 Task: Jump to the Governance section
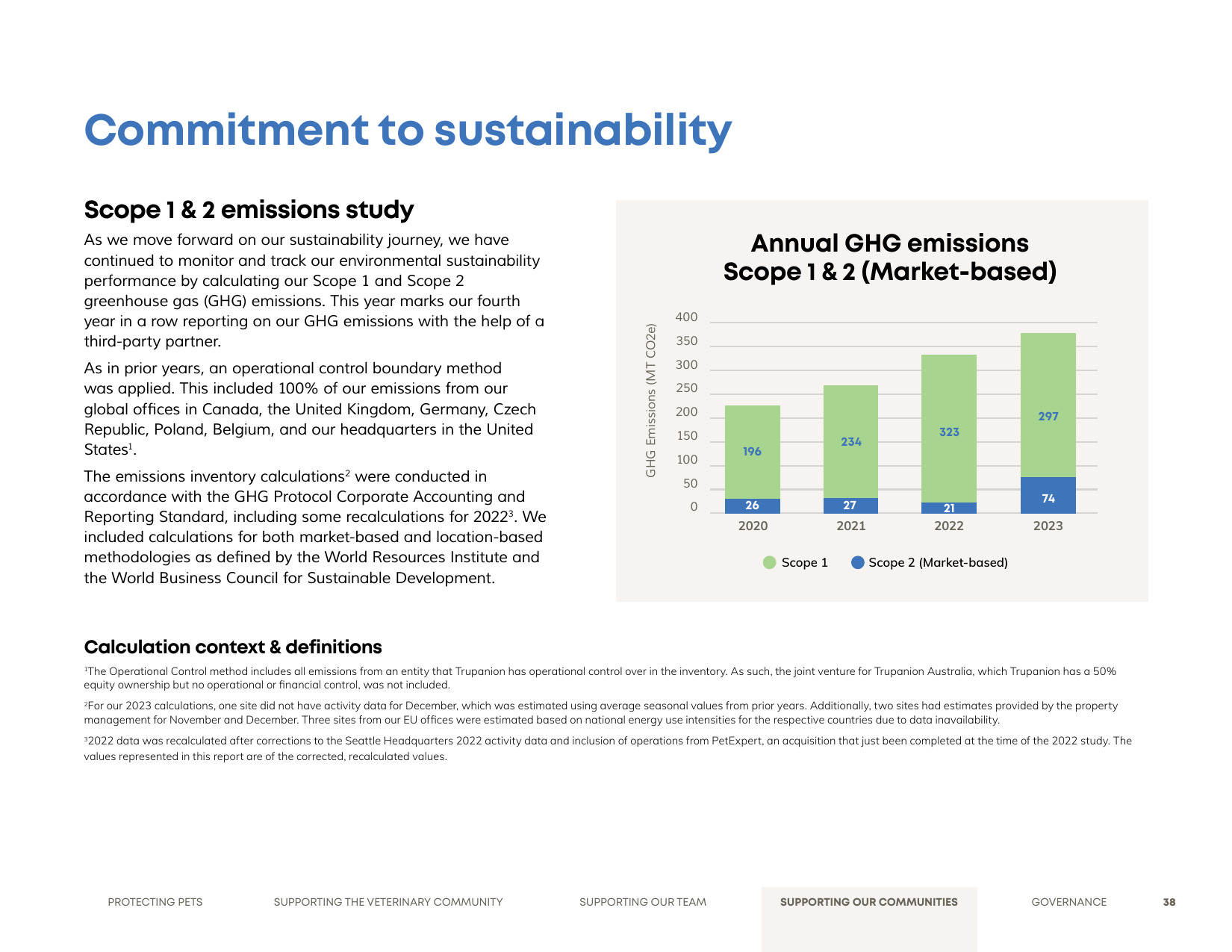click(1069, 902)
